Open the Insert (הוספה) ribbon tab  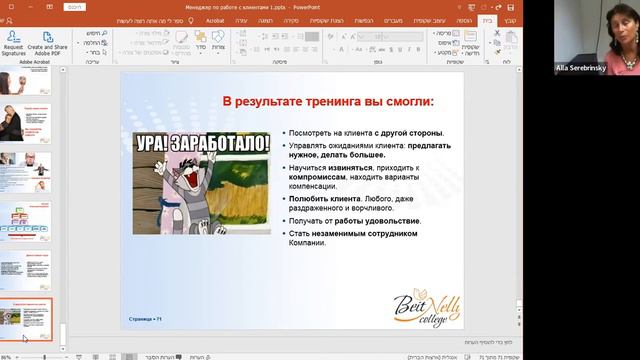tap(464, 20)
